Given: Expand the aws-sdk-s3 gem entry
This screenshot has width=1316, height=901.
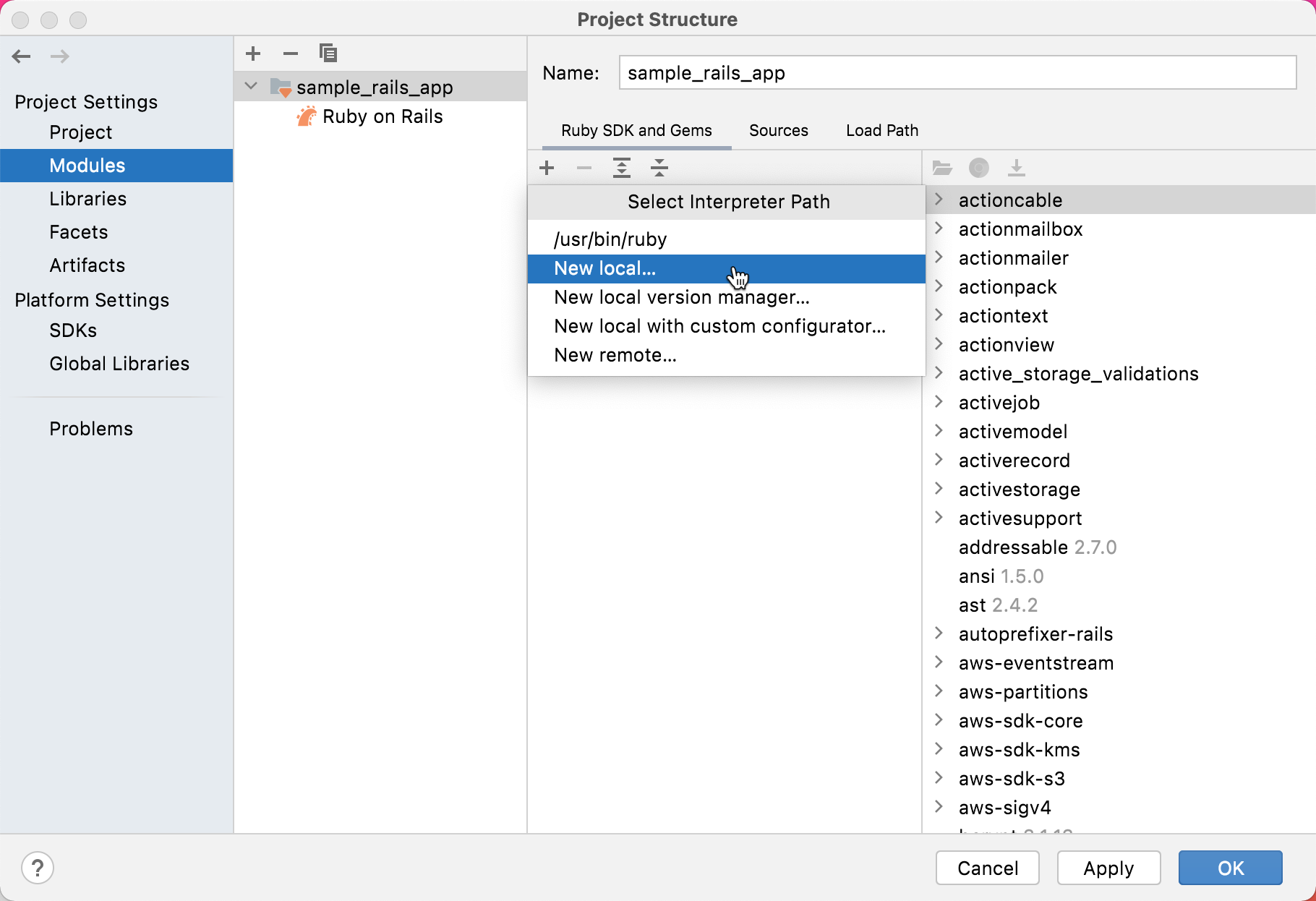Looking at the screenshot, I should 939,778.
